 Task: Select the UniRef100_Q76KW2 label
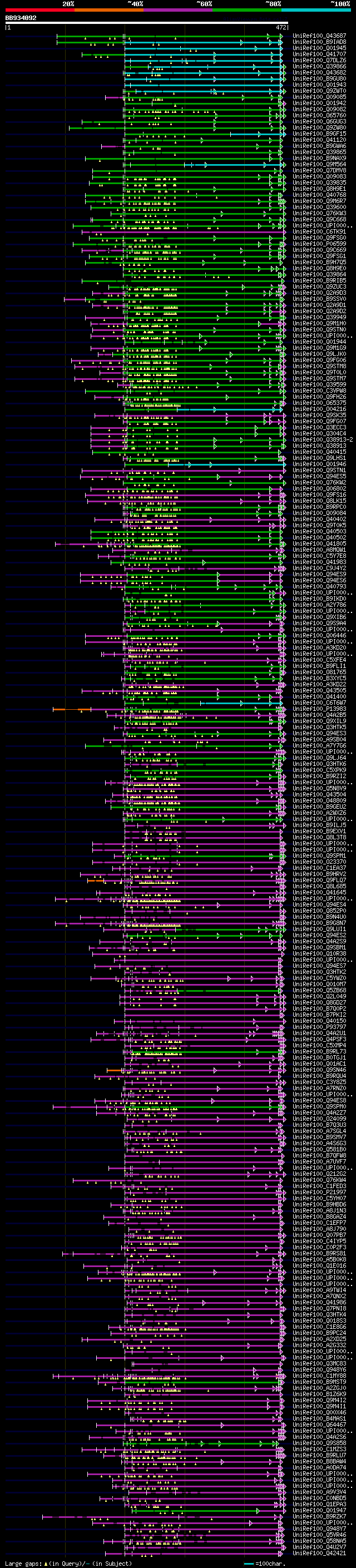tap(319, 482)
